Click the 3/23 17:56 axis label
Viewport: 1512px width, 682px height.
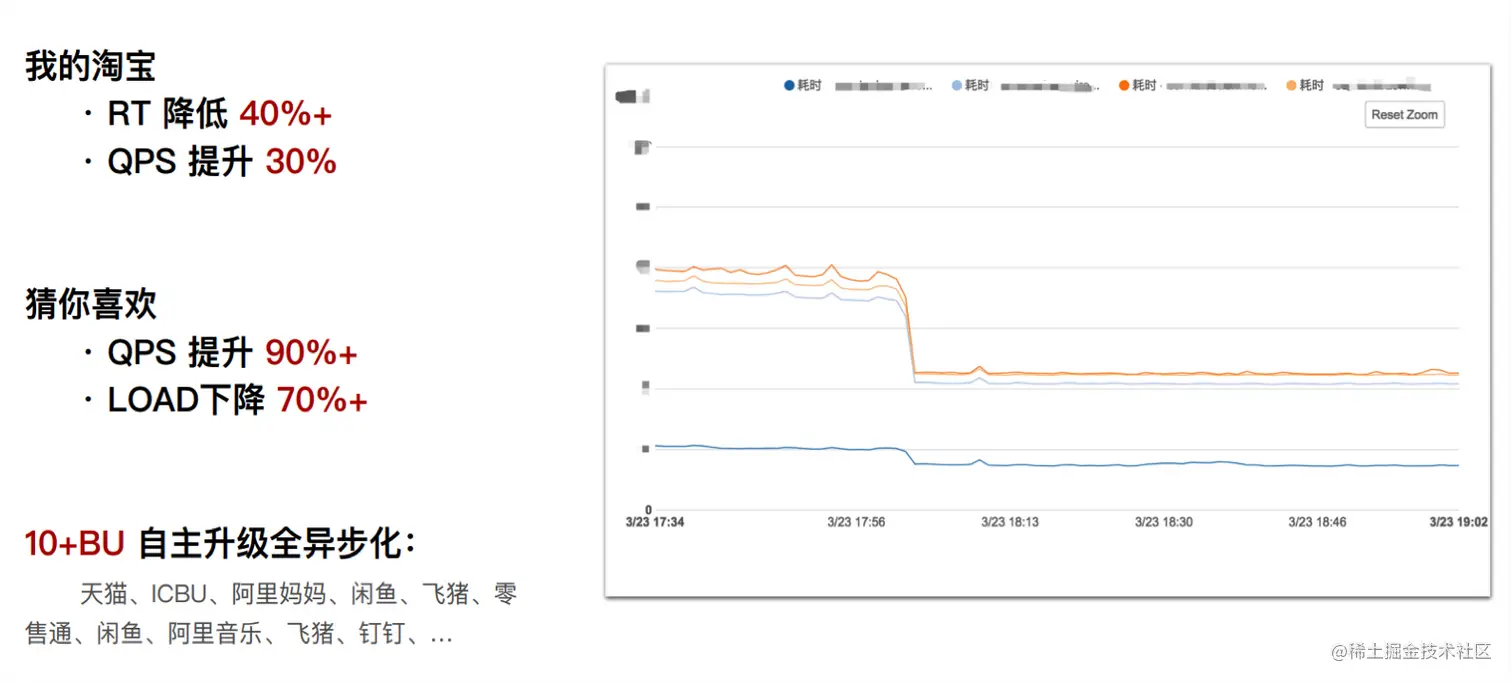[x=856, y=522]
